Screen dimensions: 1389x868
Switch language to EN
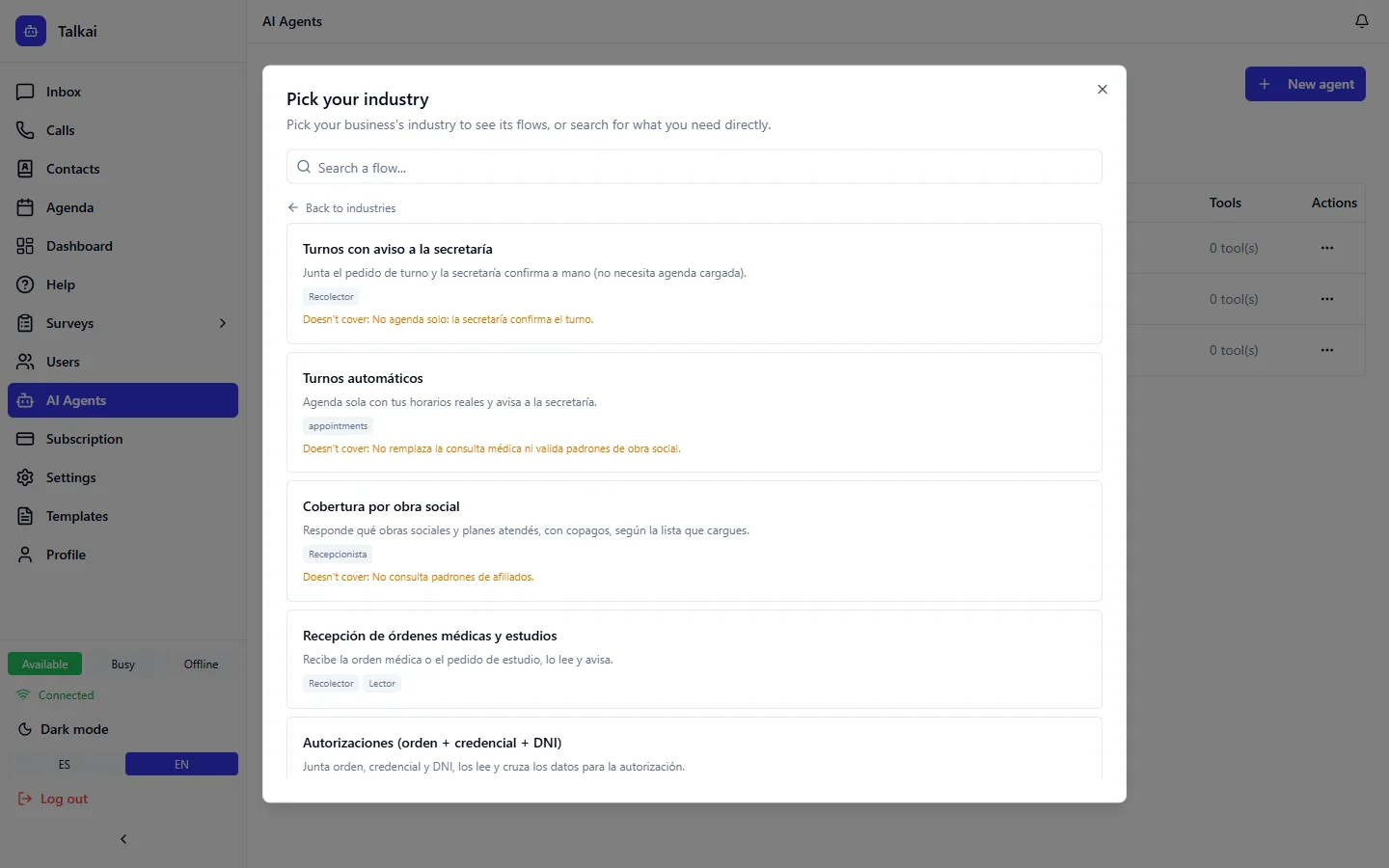(x=181, y=764)
